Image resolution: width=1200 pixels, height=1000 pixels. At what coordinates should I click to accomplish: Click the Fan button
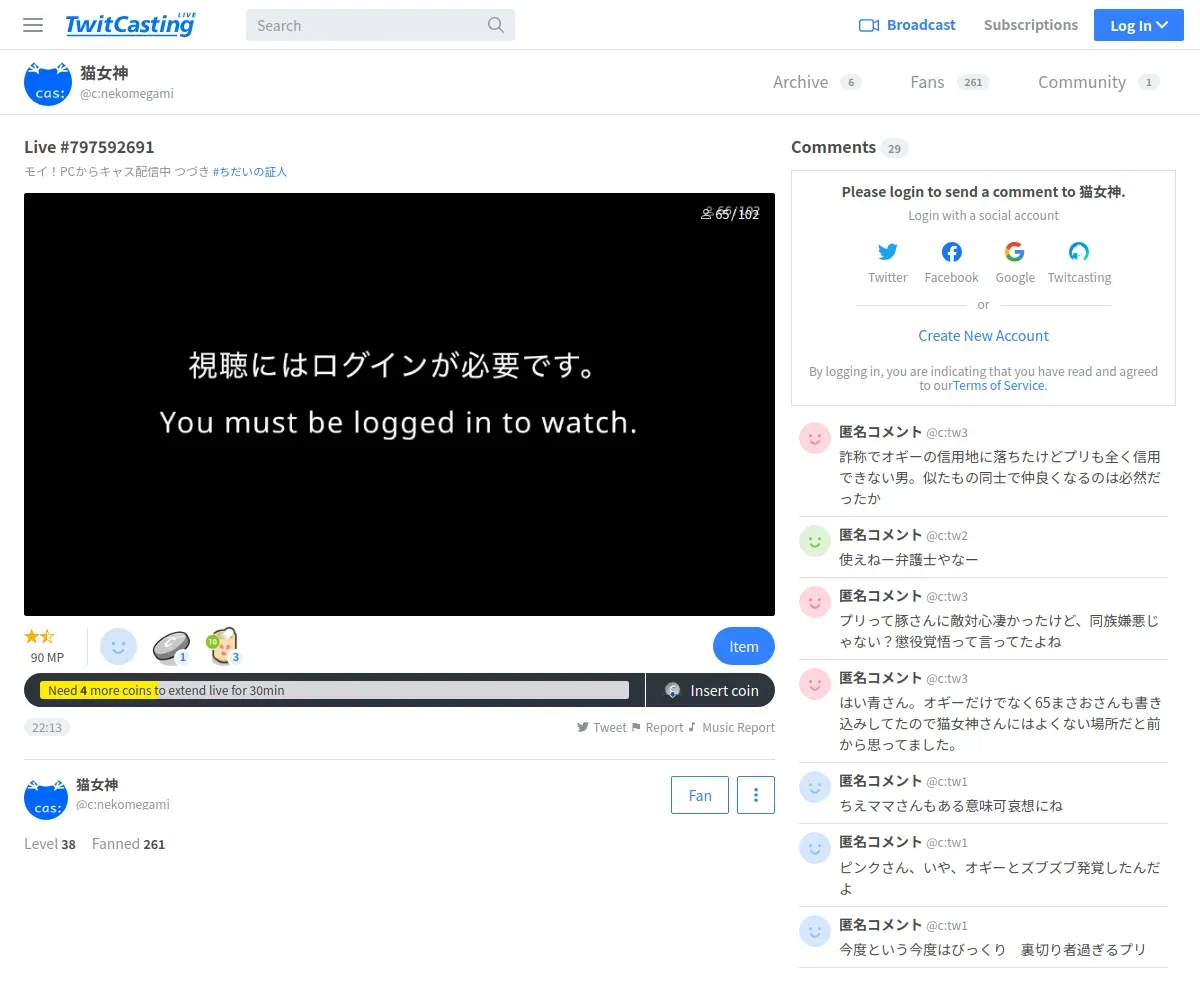(700, 795)
